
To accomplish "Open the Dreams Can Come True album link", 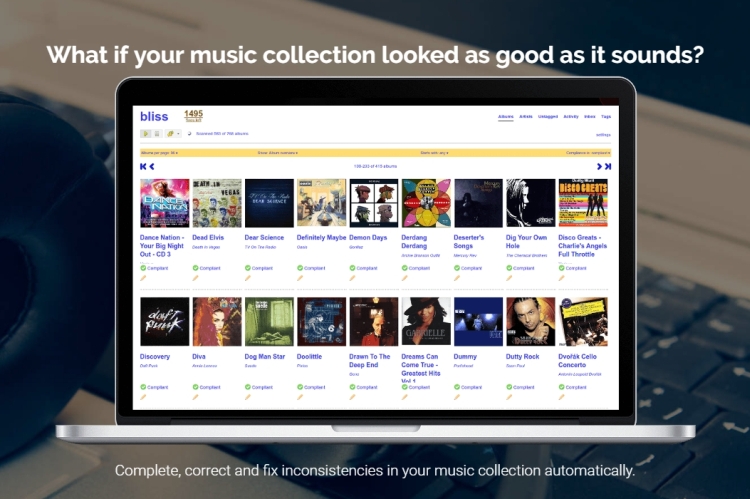I will [x=420, y=367].
